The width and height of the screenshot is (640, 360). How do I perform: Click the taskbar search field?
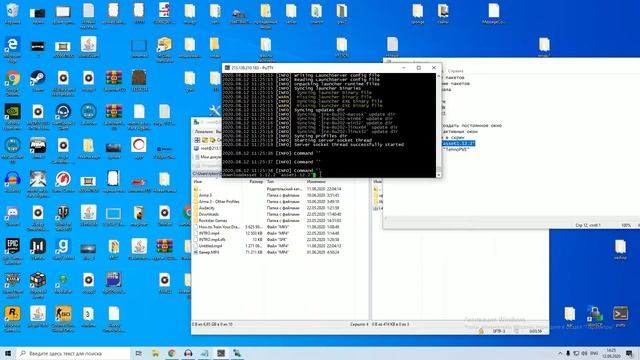(73, 353)
